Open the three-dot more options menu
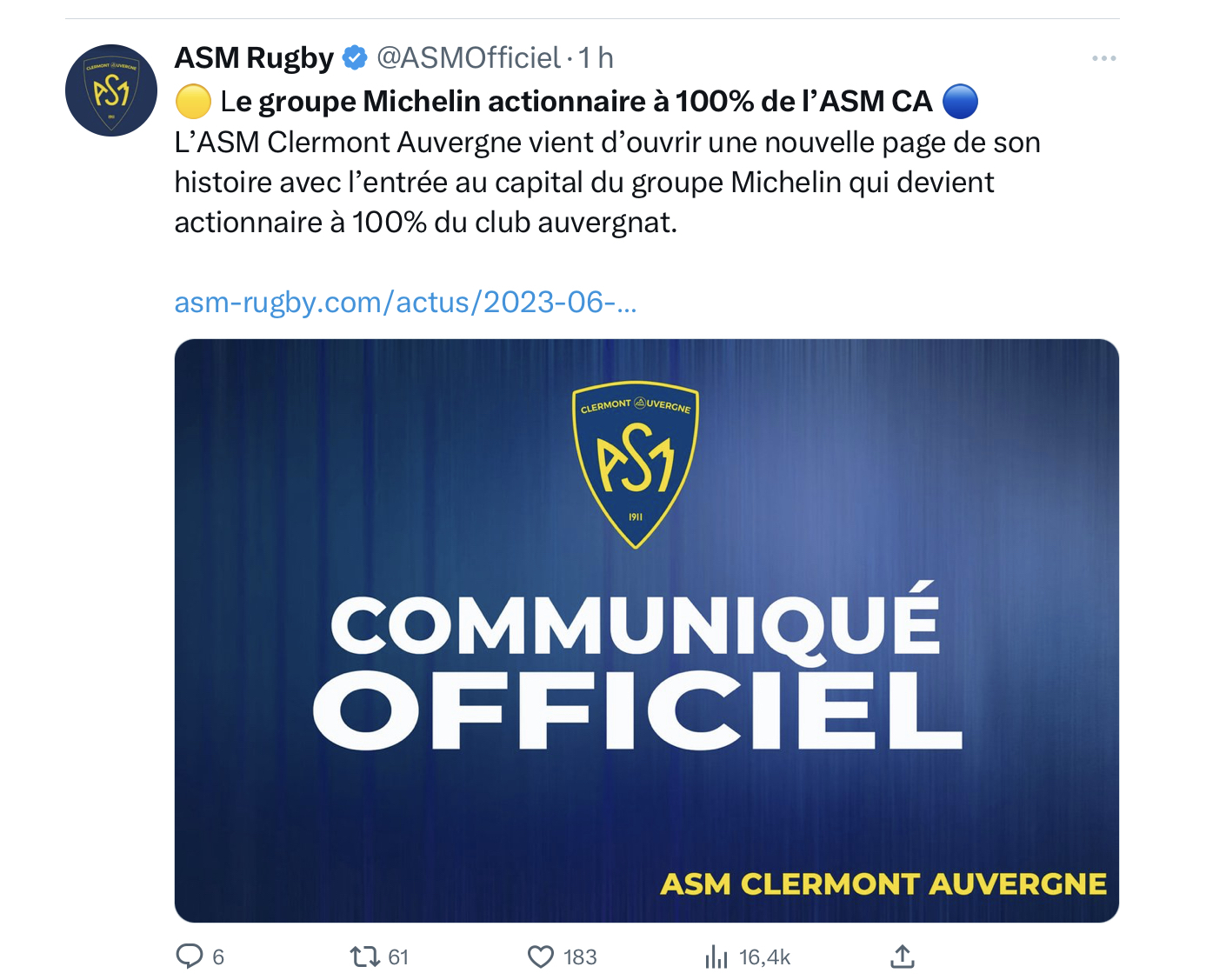 pos(1103,58)
